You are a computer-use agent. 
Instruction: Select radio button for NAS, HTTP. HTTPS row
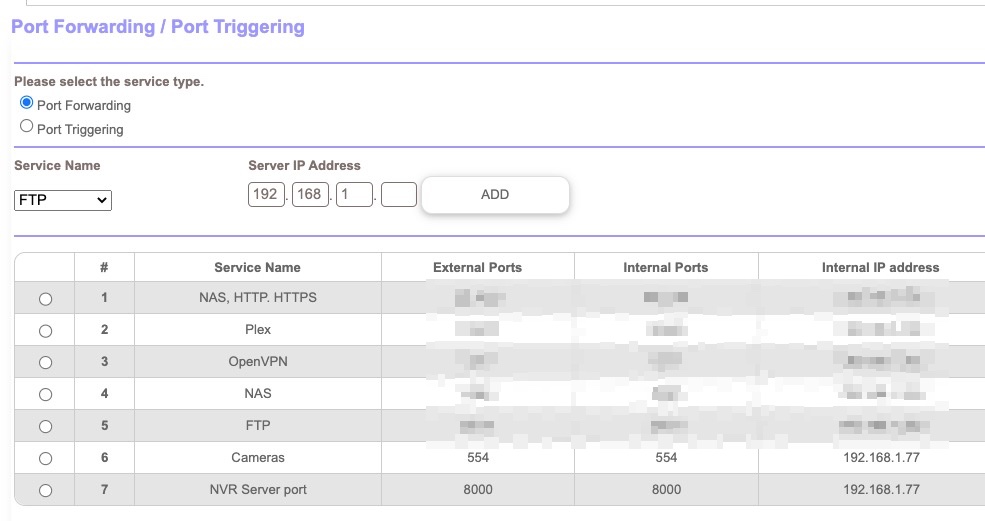pos(45,299)
